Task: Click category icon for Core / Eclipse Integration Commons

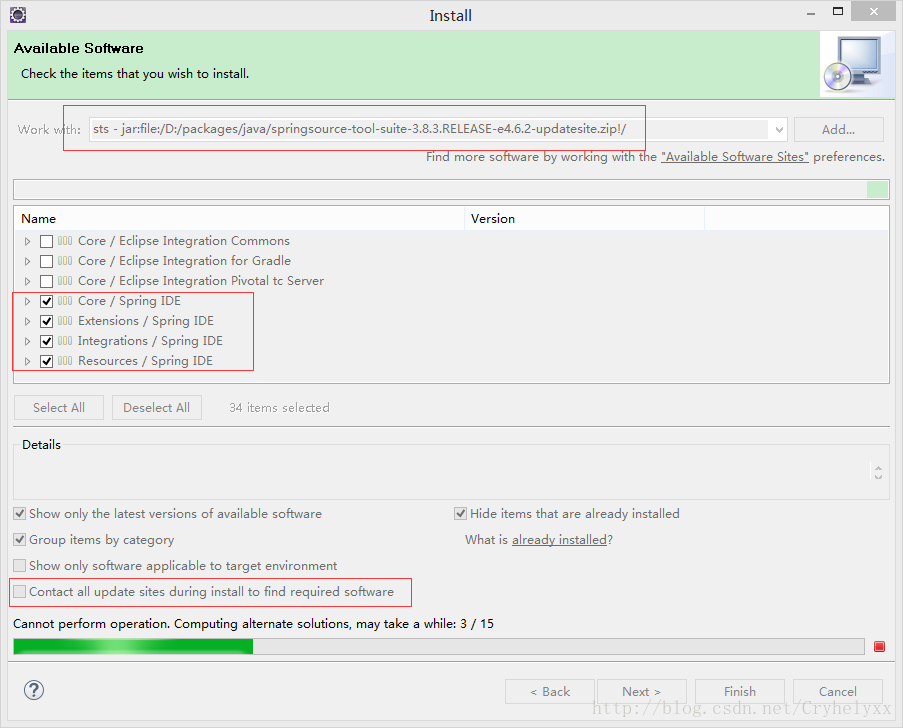Action: [x=65, y=241]
